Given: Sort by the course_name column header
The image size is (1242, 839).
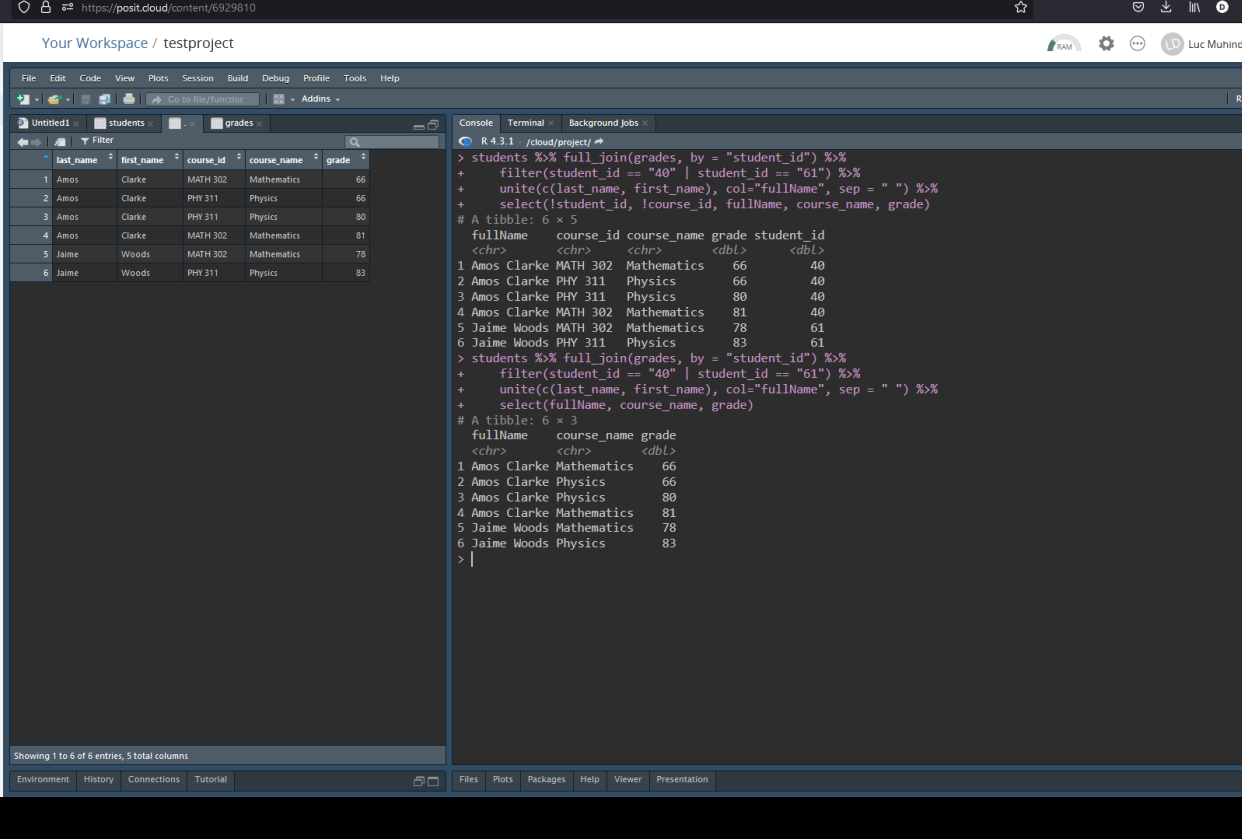Looking at the screenshot, I should [x=283, y=160].
